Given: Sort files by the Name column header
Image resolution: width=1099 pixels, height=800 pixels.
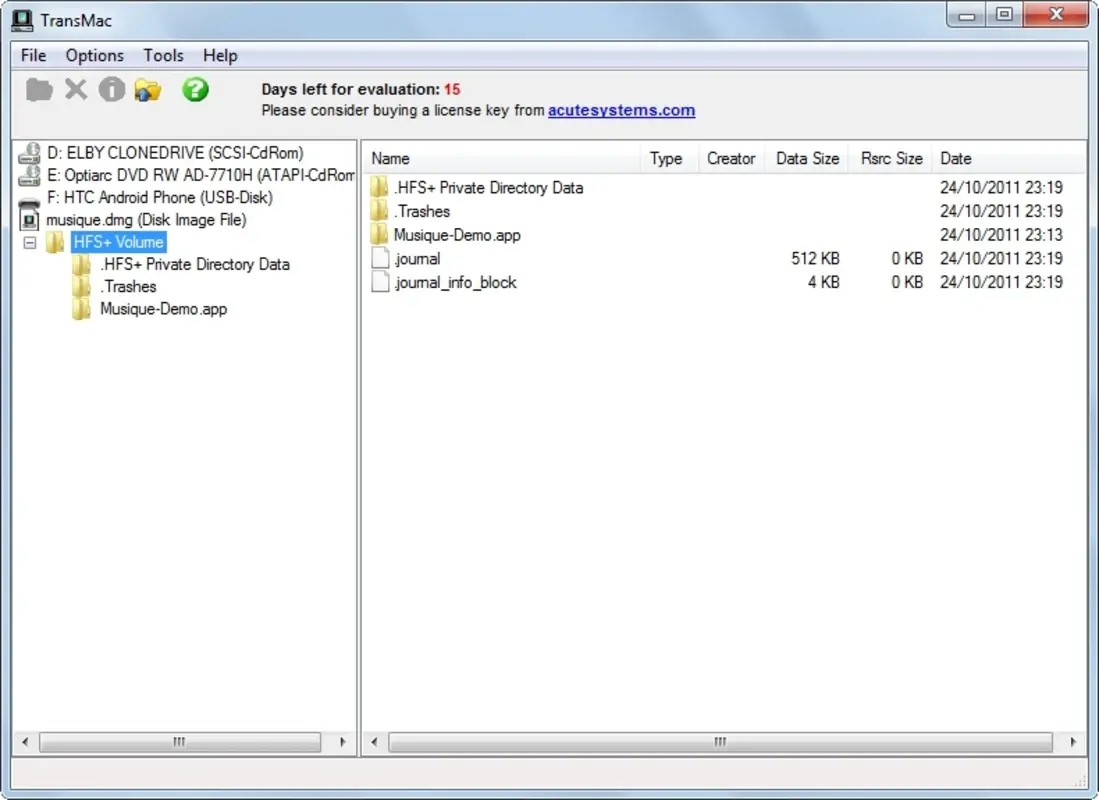Looking at the screenshot, I should pyautogui.click(x=390, y=158).
